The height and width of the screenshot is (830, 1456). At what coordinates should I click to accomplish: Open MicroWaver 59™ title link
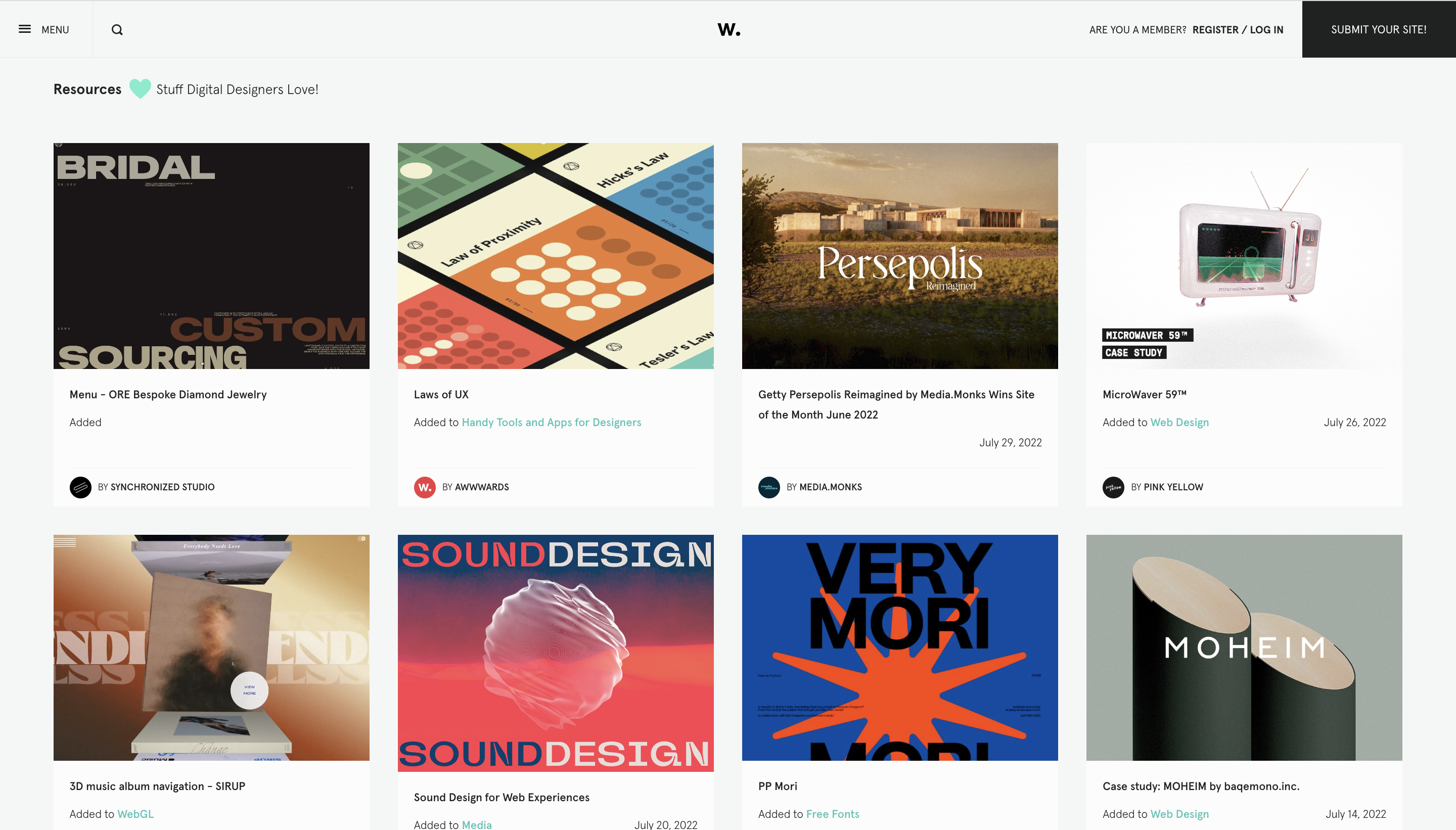click(x=1145, y=394)
